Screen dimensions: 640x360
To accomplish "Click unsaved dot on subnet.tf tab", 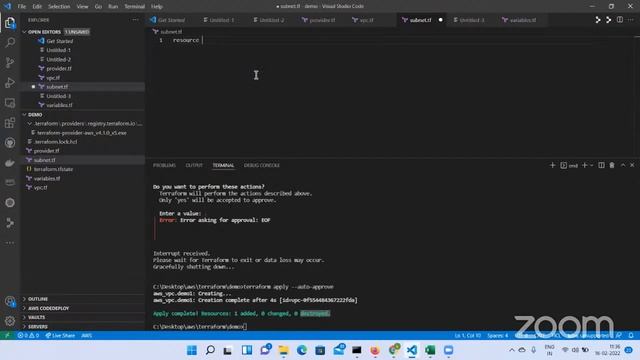I will pos(440,20).
